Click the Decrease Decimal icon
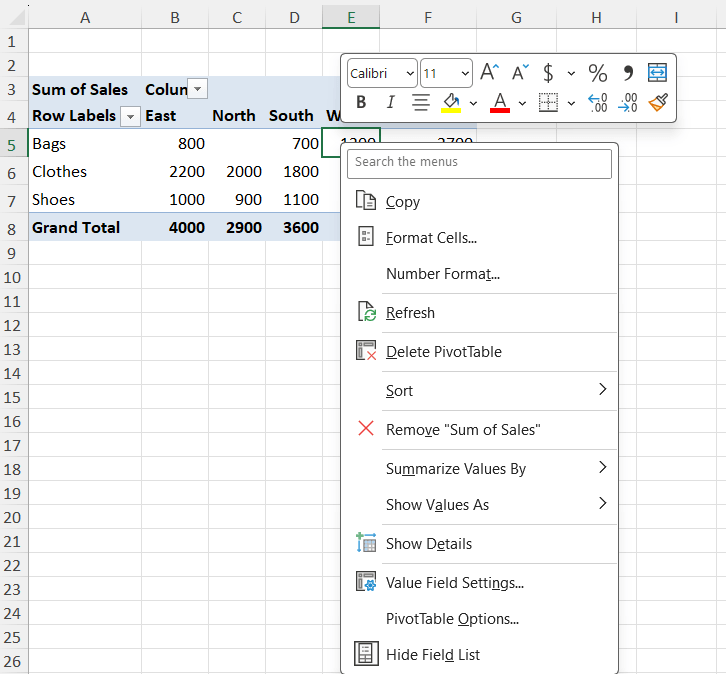 coord(628,102)
